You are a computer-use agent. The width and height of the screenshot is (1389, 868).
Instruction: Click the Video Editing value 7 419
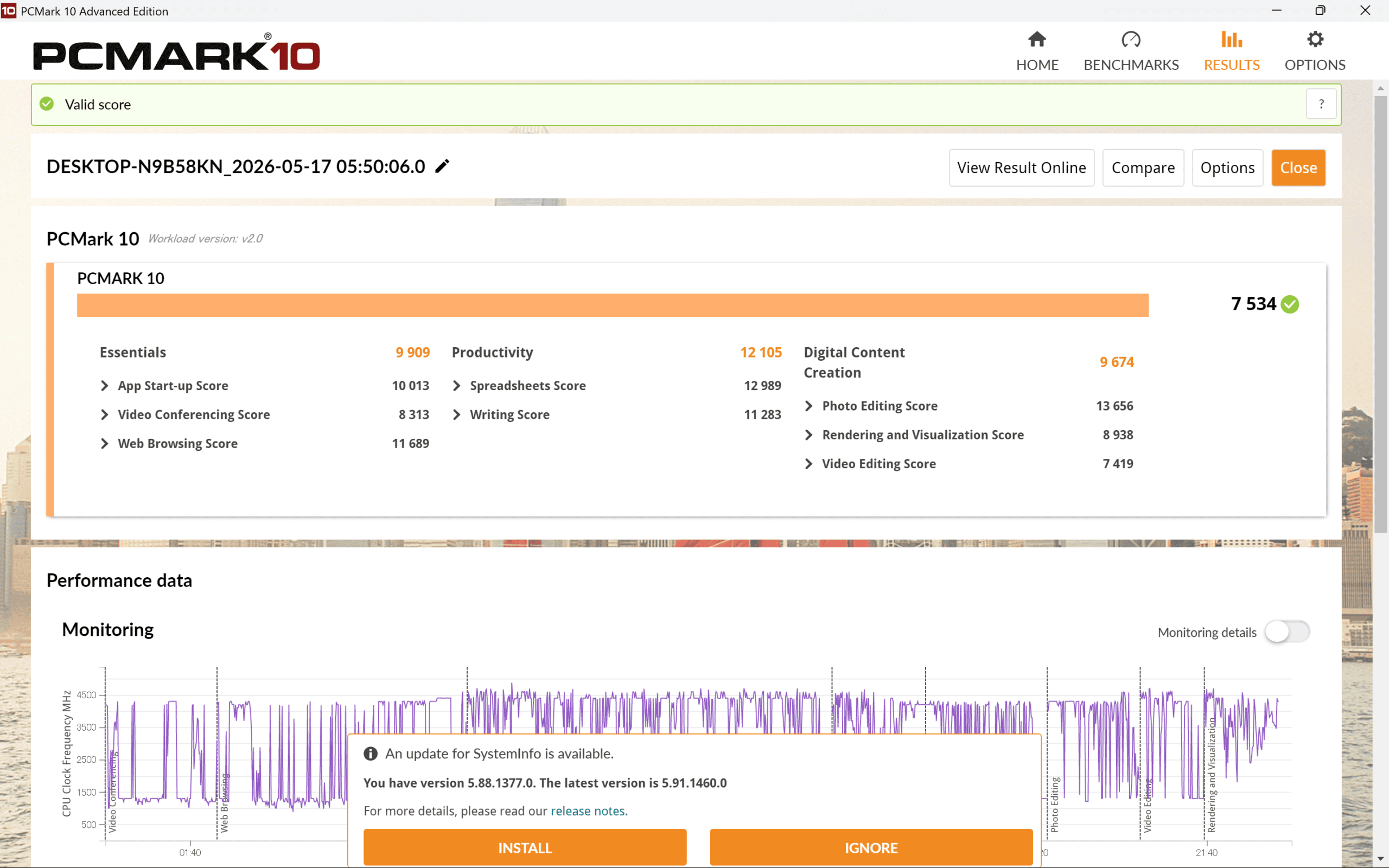(x=1118, y=463)
